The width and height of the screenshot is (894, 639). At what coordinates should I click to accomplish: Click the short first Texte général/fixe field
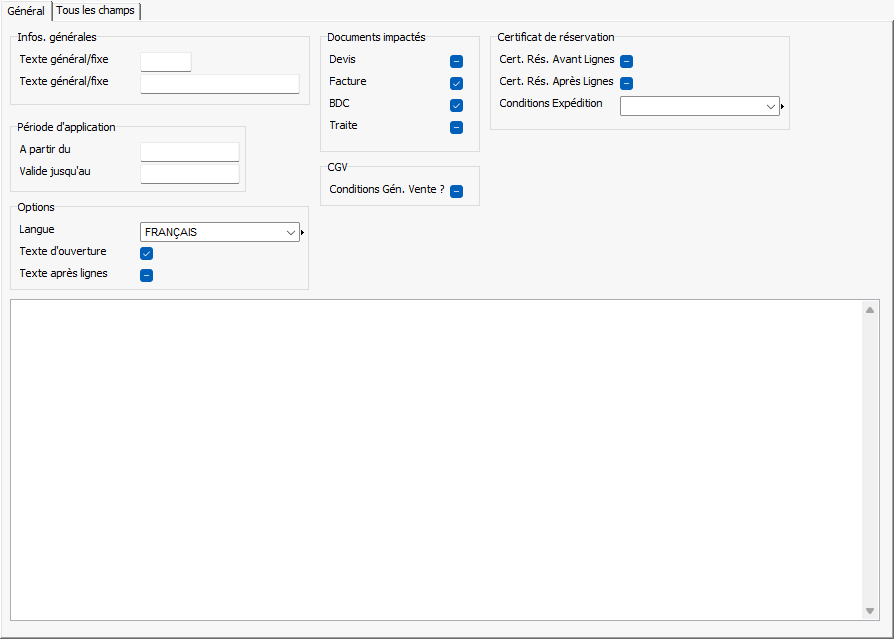coord(165,62)
